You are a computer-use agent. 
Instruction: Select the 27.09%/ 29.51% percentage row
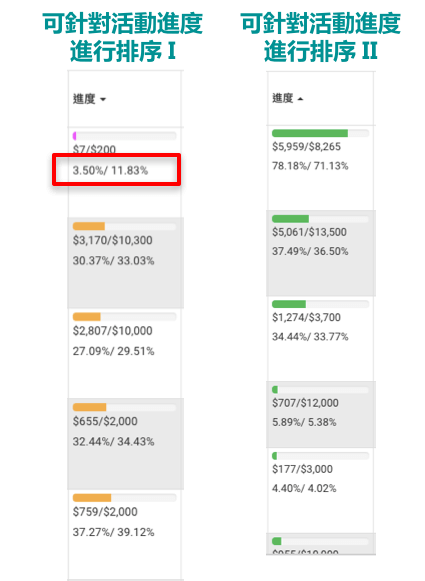click(x=113, y=351)
